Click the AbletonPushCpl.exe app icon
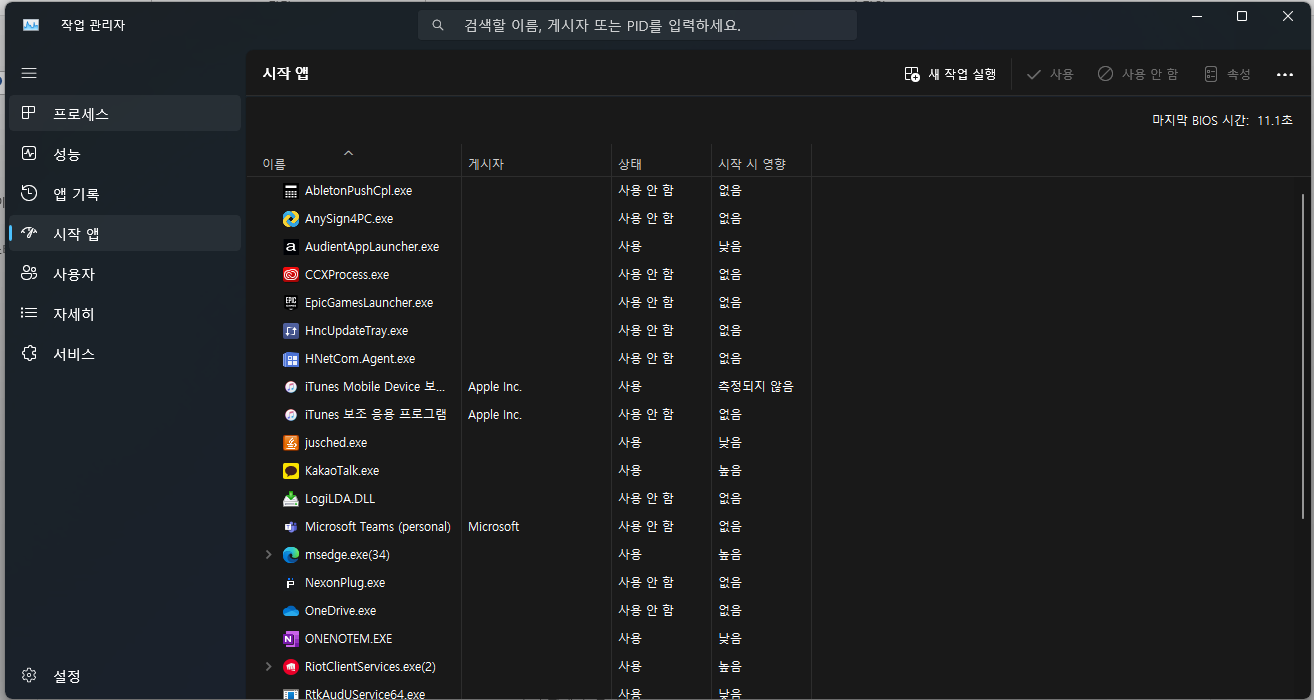Image resolution: width=1314 pixels, height=700 pixels. pos(291,190)
